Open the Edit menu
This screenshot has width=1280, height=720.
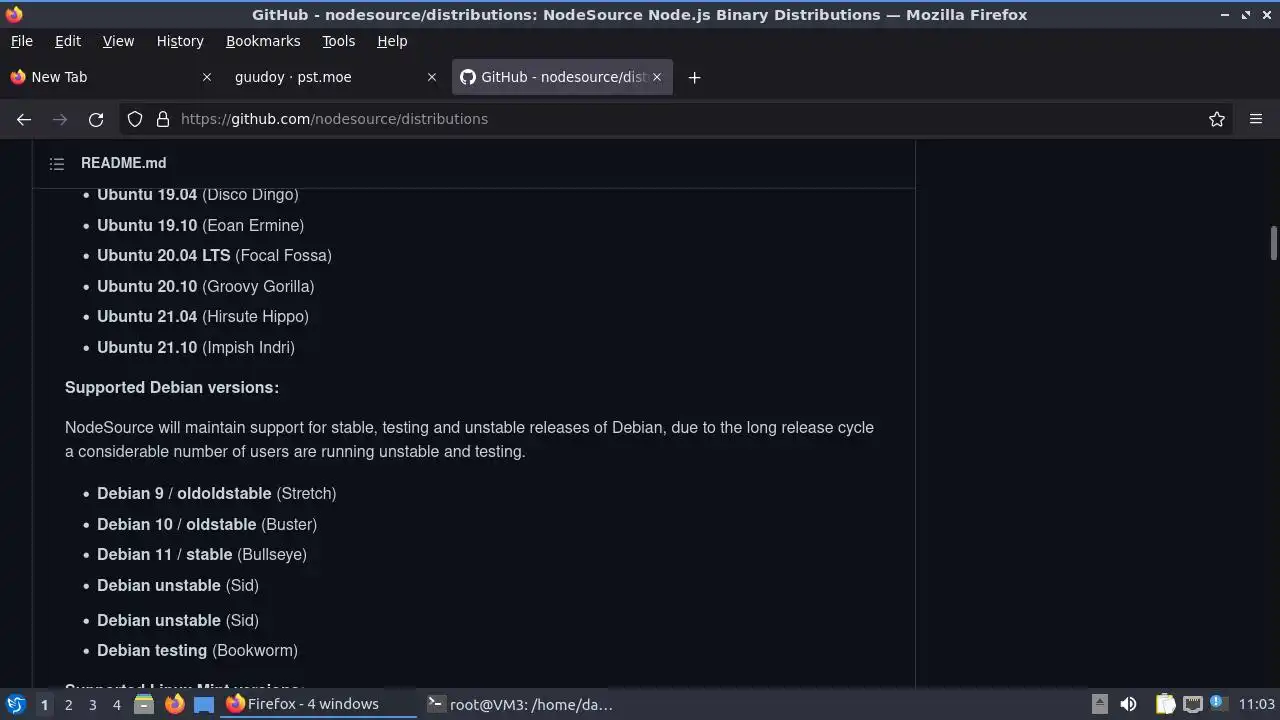point(68,41)
